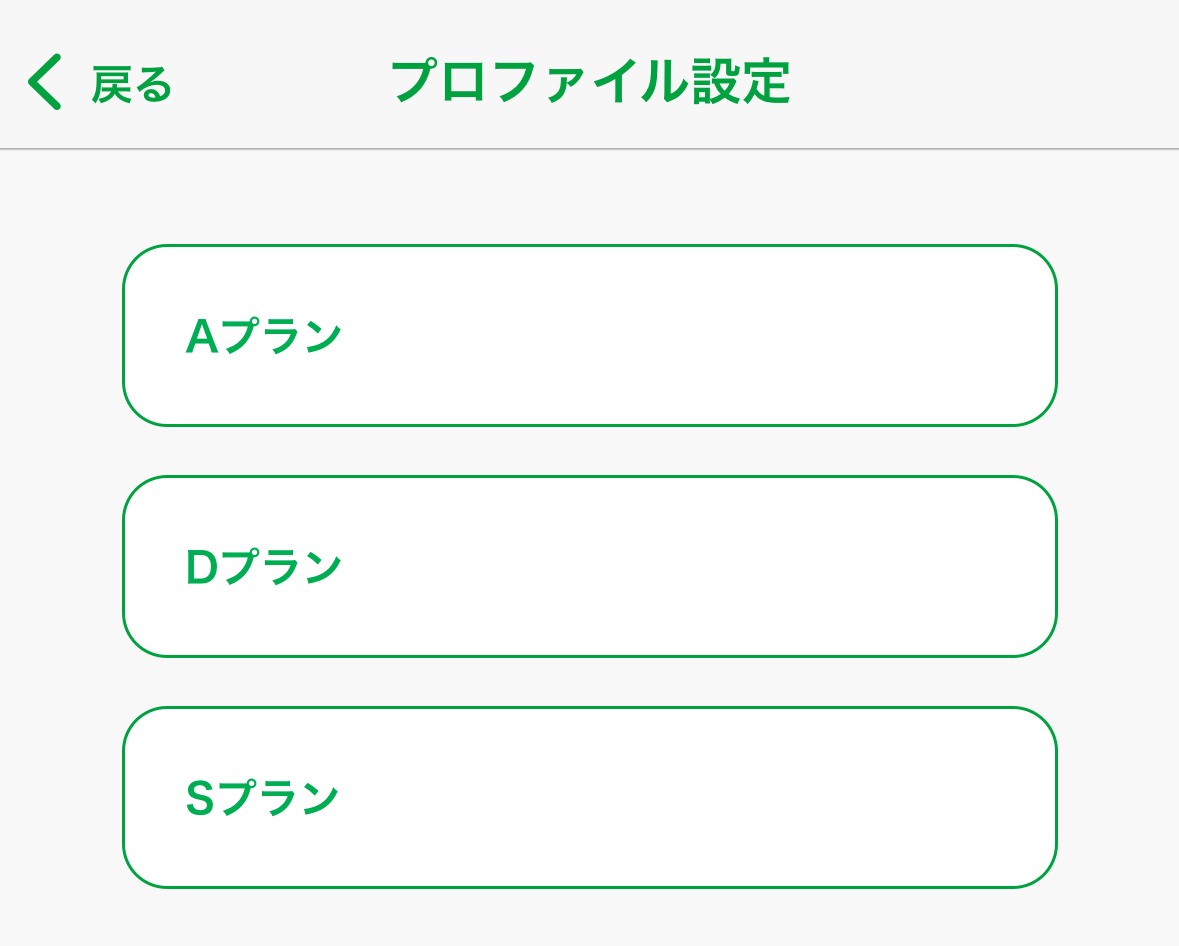Click empty area inside Aプラン card
Image resolution: width=1179 pixels, height=946 pixels.
coord(750,336)
